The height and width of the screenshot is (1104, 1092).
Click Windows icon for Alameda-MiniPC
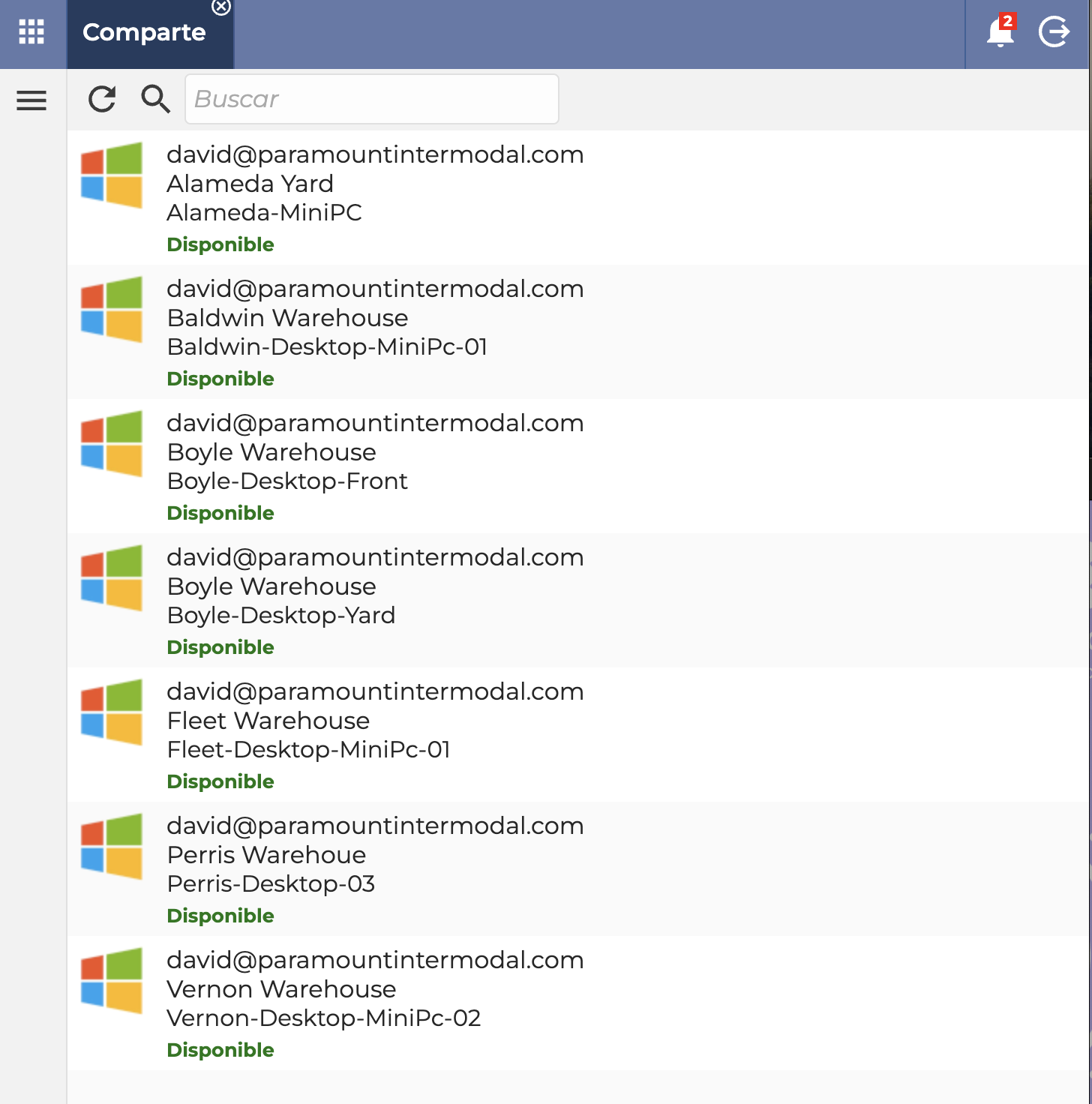[112, 175]
